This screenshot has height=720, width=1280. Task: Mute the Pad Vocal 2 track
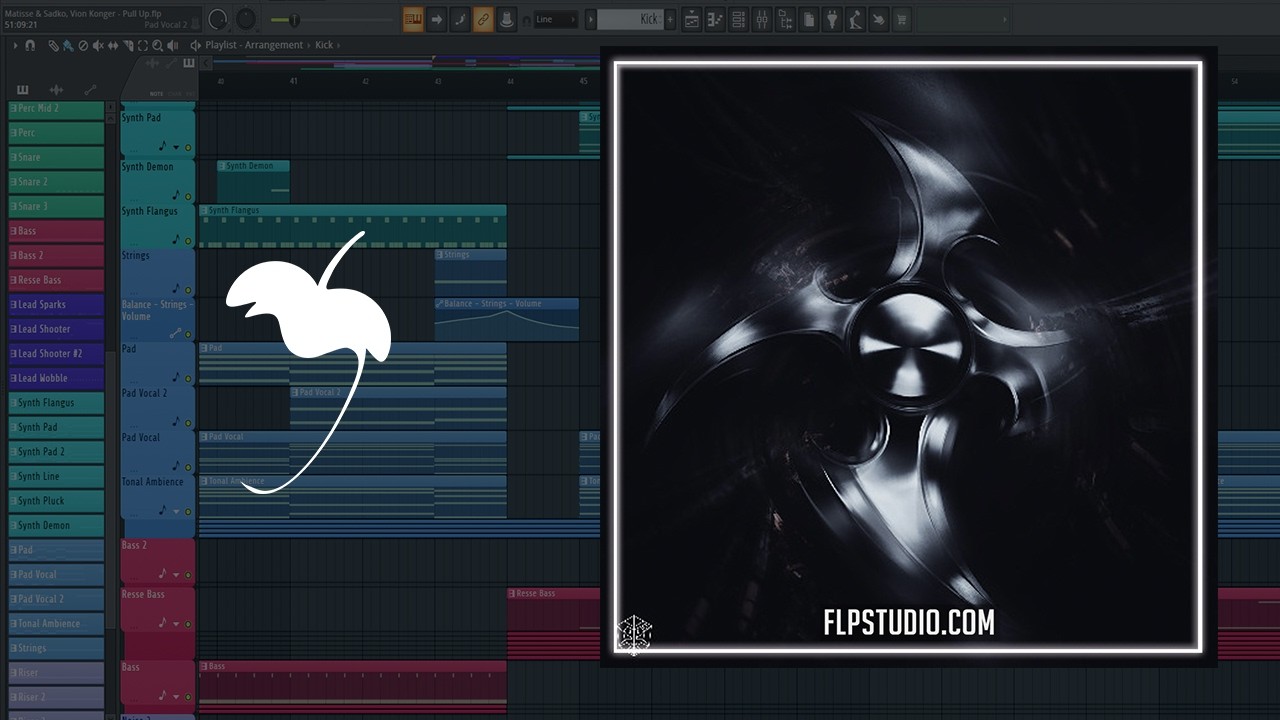[x=188, y=422]
